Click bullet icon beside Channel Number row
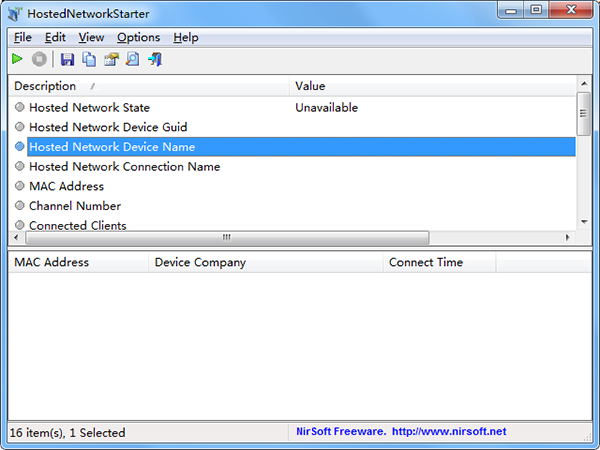 pos(20,205)
